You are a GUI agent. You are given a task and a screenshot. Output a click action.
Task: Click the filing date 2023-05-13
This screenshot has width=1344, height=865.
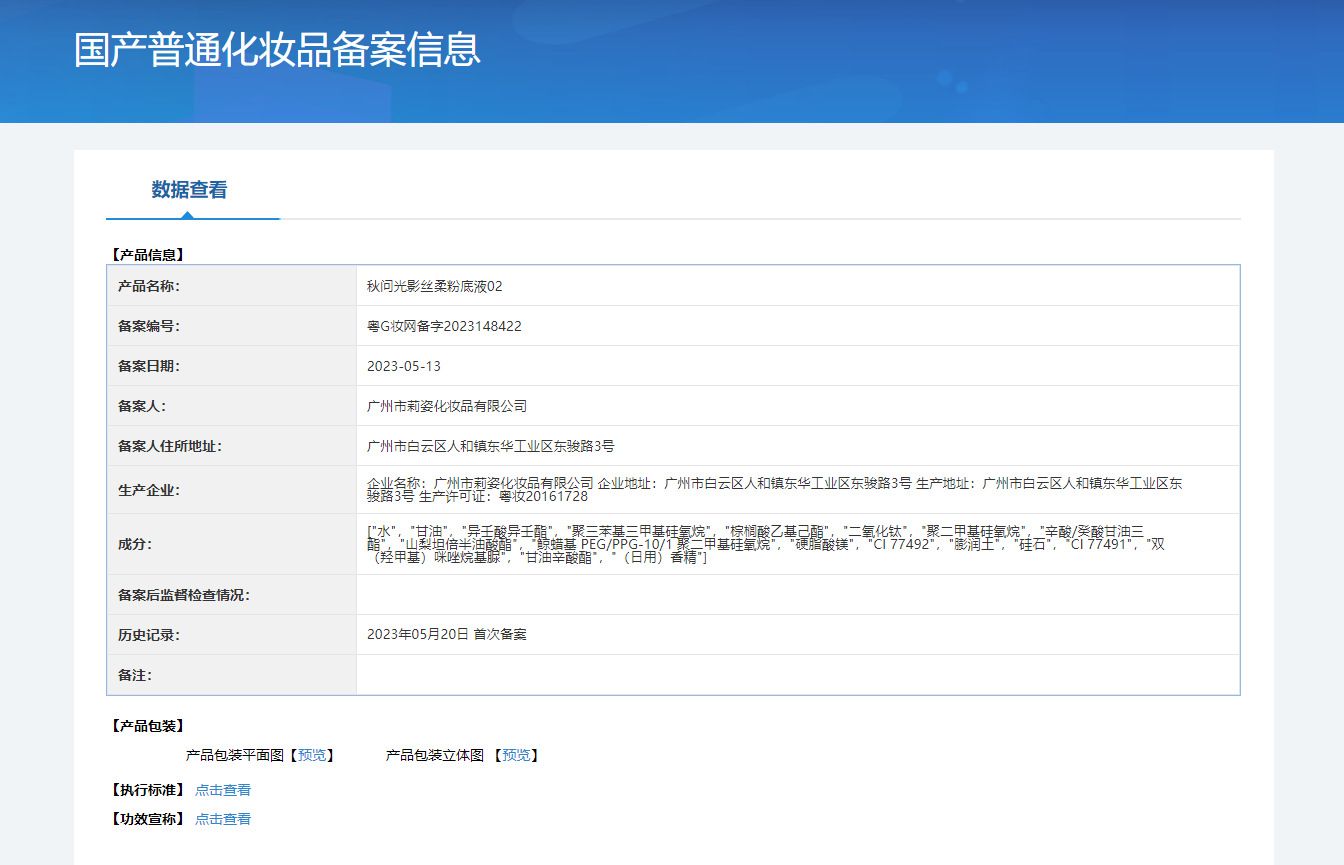404,366
